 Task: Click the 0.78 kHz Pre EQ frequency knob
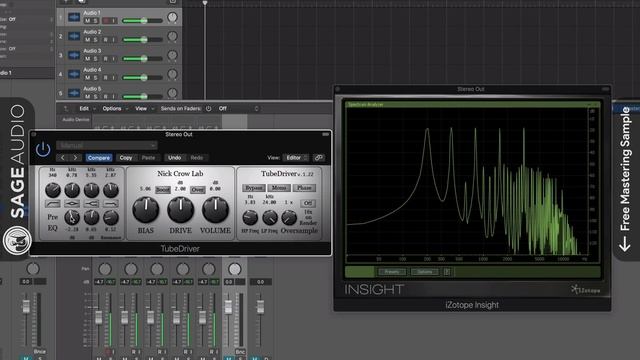tap(72, 190)
